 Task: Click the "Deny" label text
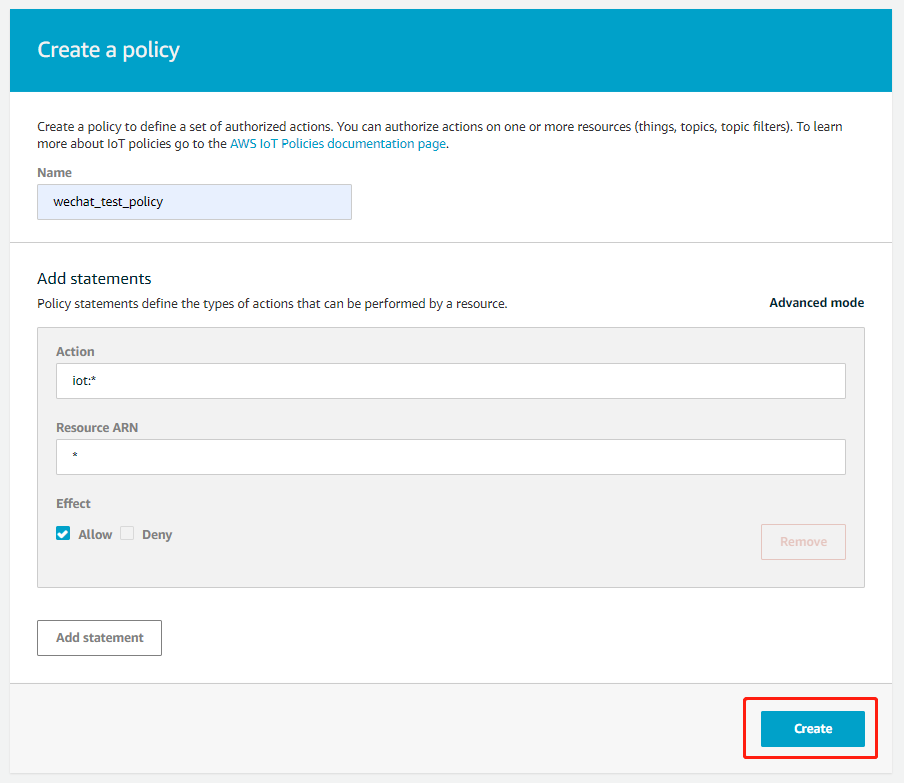coord(157,535)
